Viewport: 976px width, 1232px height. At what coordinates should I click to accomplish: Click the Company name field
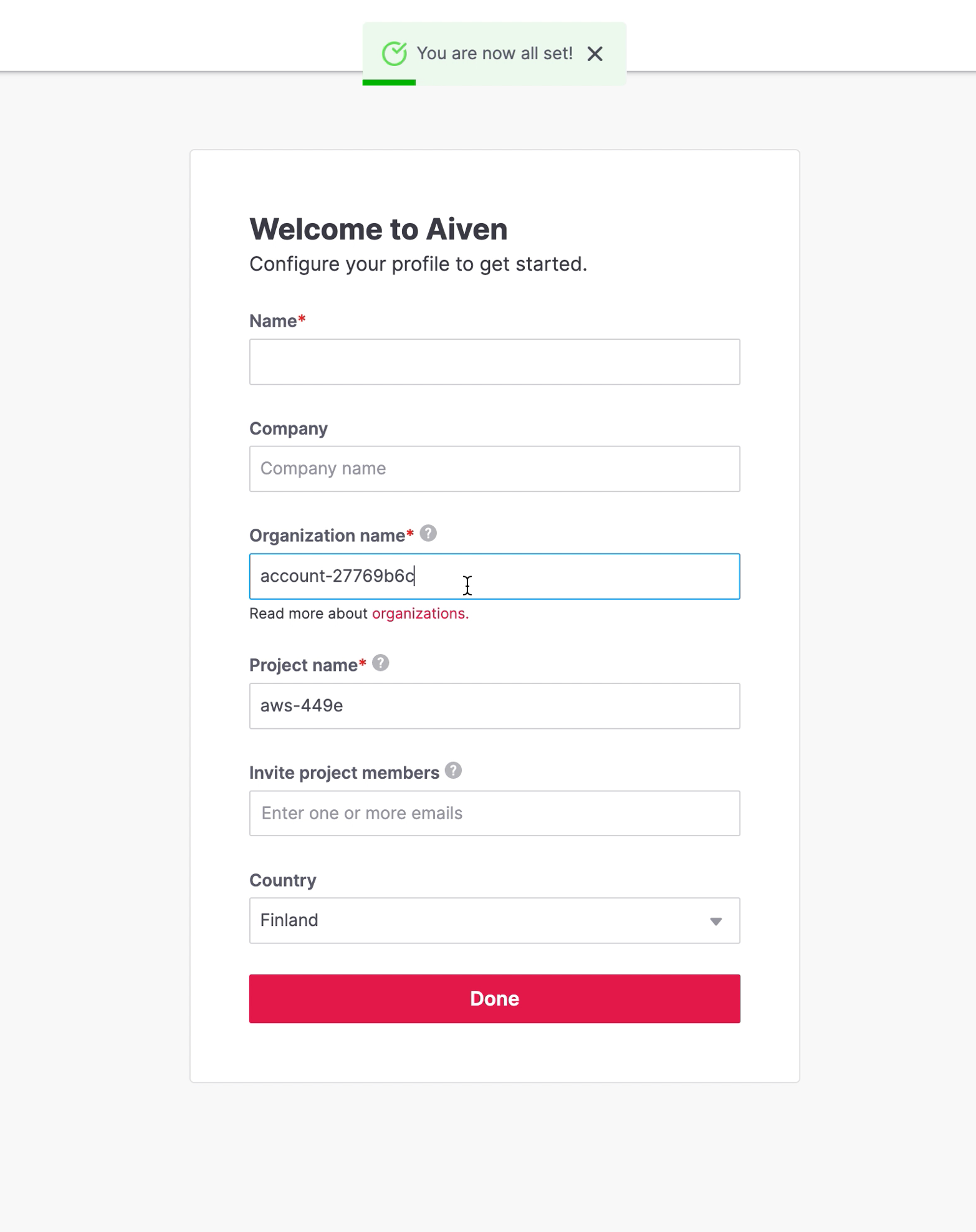(494, 468)
